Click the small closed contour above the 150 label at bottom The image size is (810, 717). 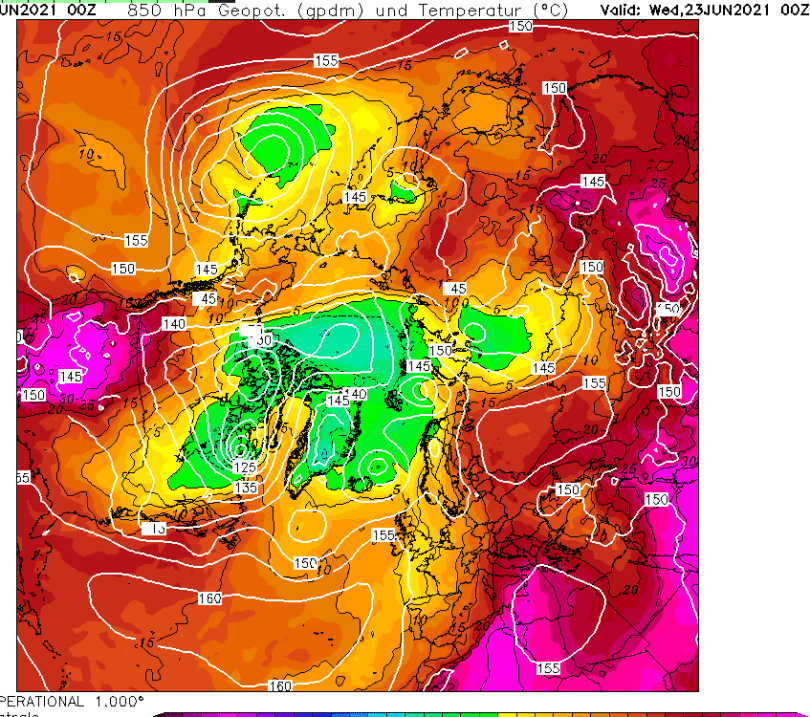(x=308, y=525)
